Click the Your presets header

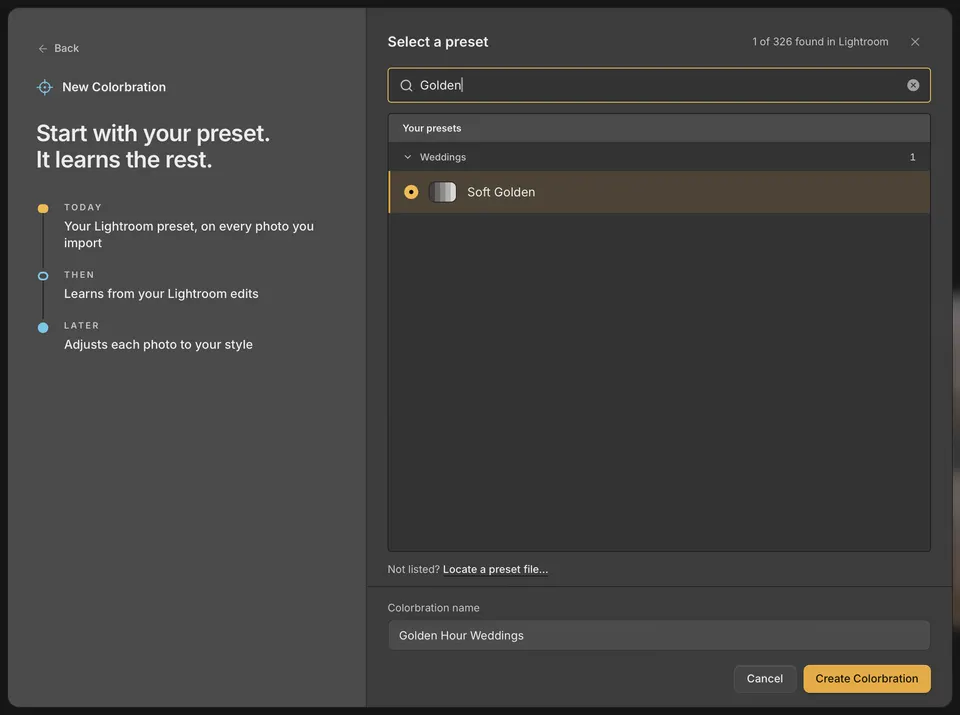point(659,128)
